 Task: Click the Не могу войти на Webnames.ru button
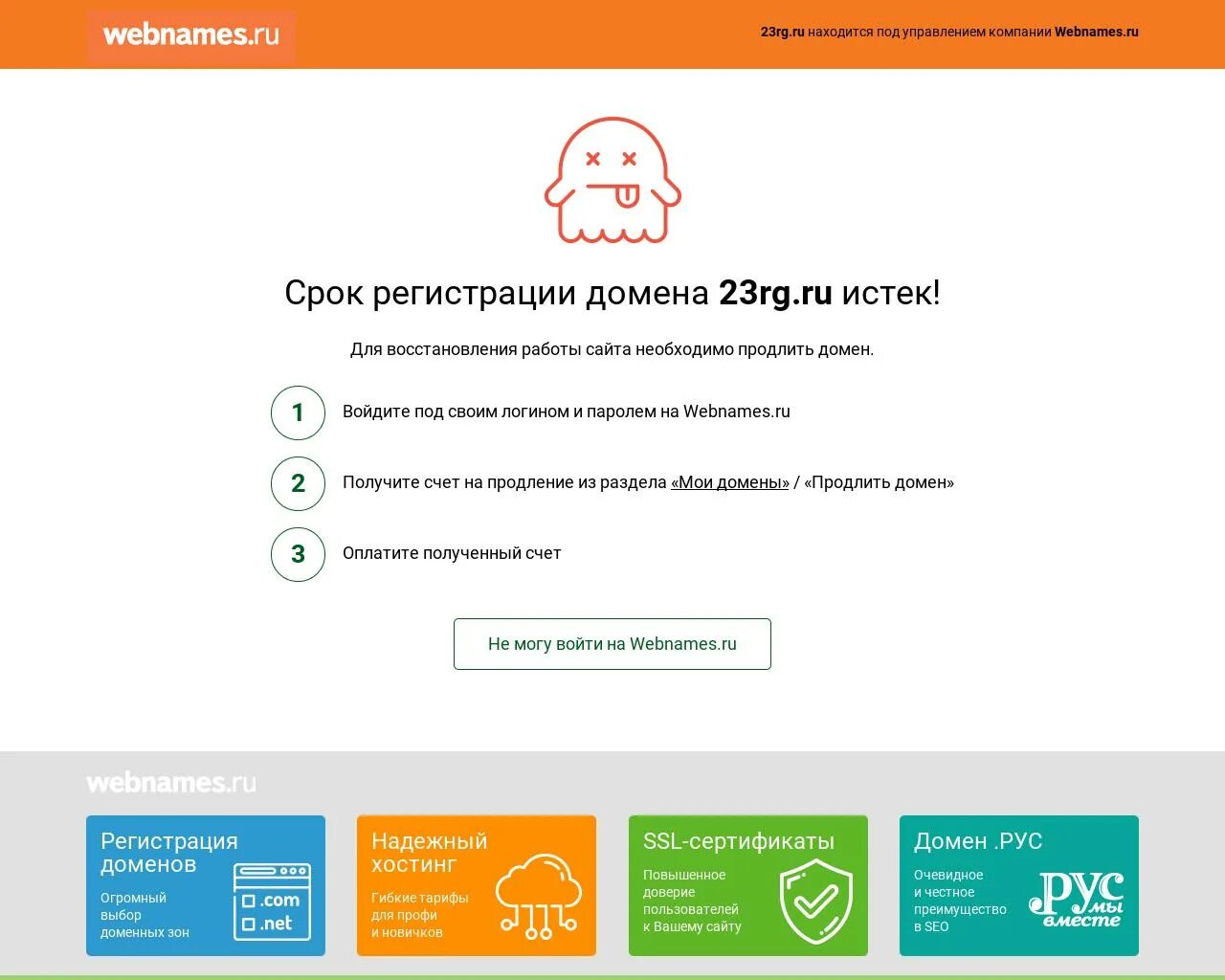(612, 644)
